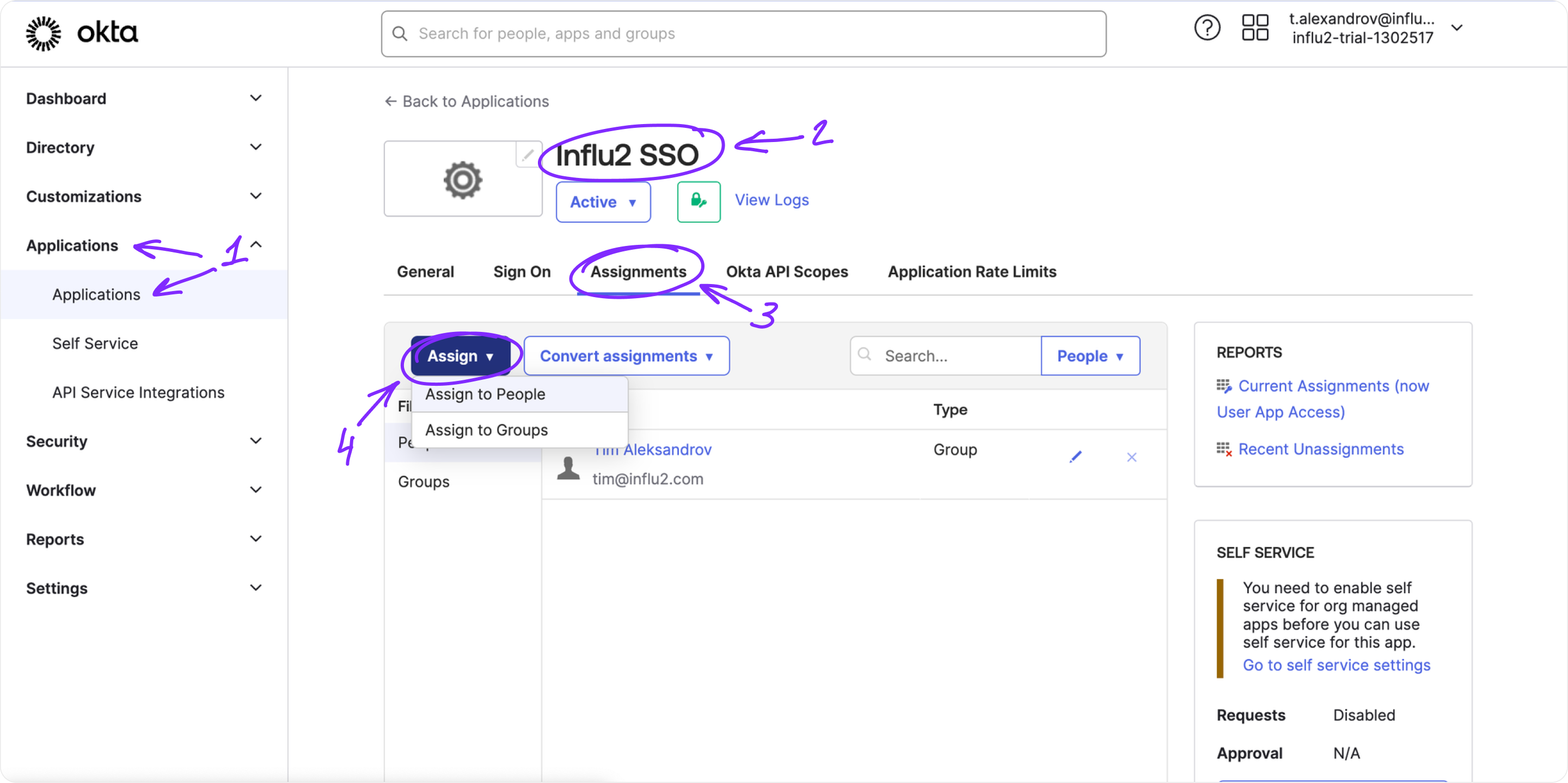Select Assign to People

(520, 394)
